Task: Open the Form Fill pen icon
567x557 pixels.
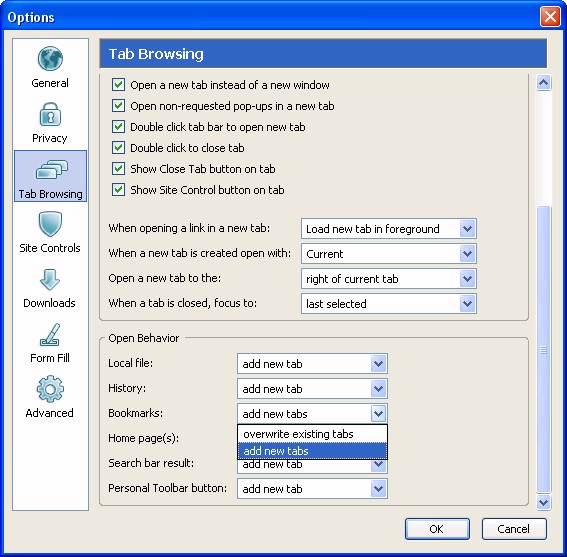Action: (x=50, y=334)
